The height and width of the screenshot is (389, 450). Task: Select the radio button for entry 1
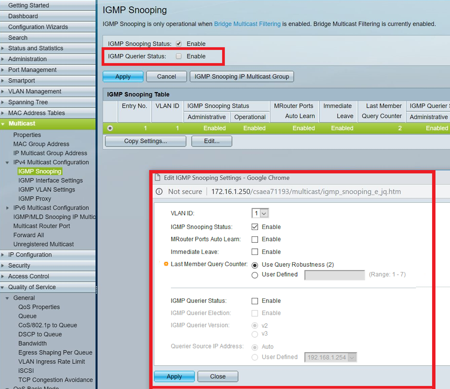[x=110, y=128]
